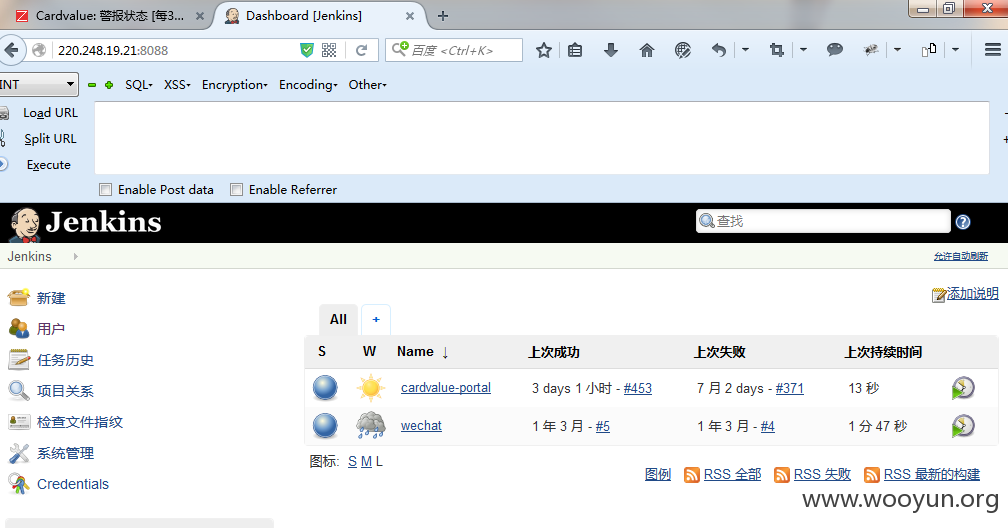Viewport: 1008px width, 528px height.
Task: Open build #453 link
Action: [x=638, y=388]
